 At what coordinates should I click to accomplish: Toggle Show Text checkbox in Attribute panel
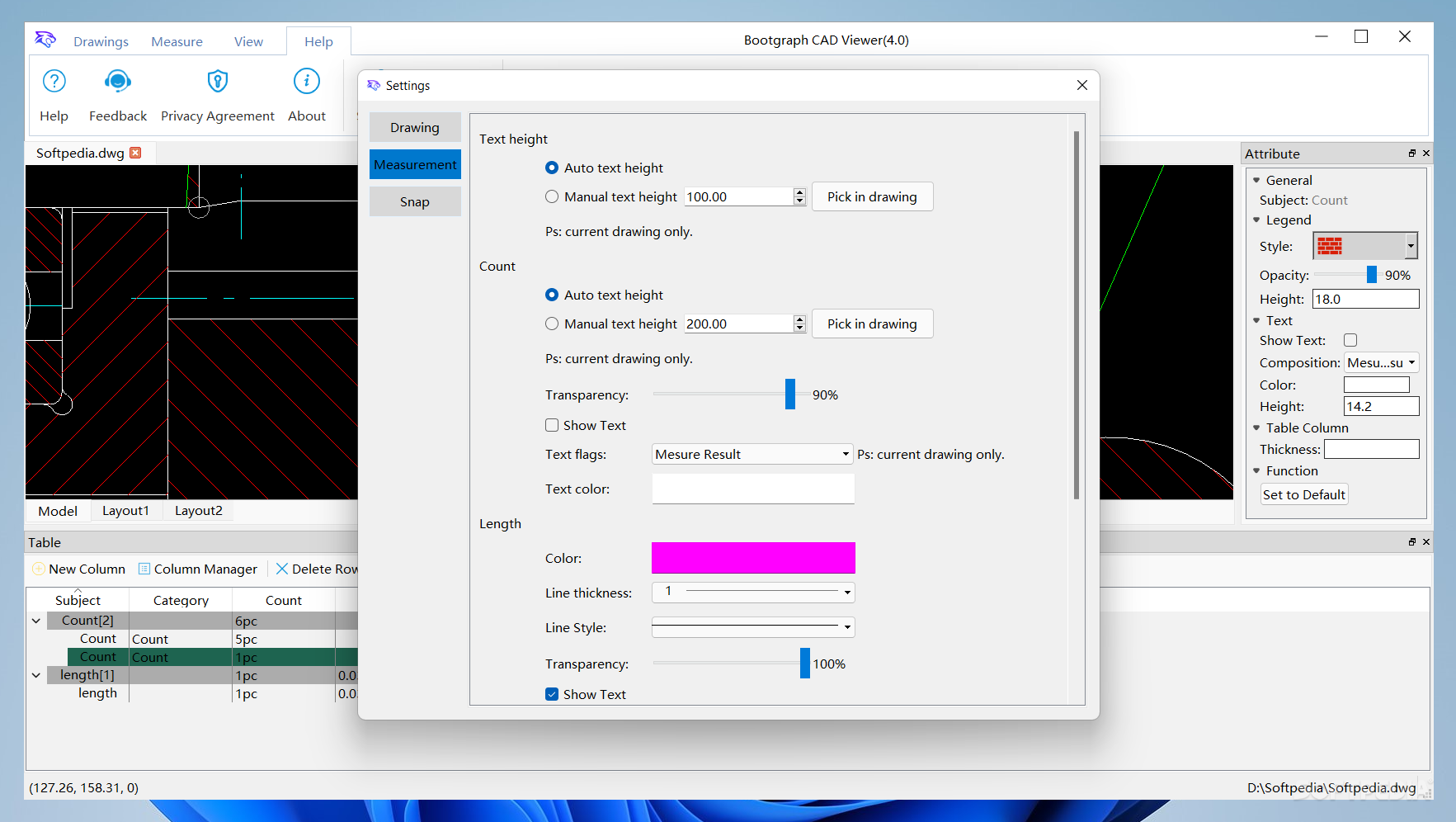click(1350, 340)
